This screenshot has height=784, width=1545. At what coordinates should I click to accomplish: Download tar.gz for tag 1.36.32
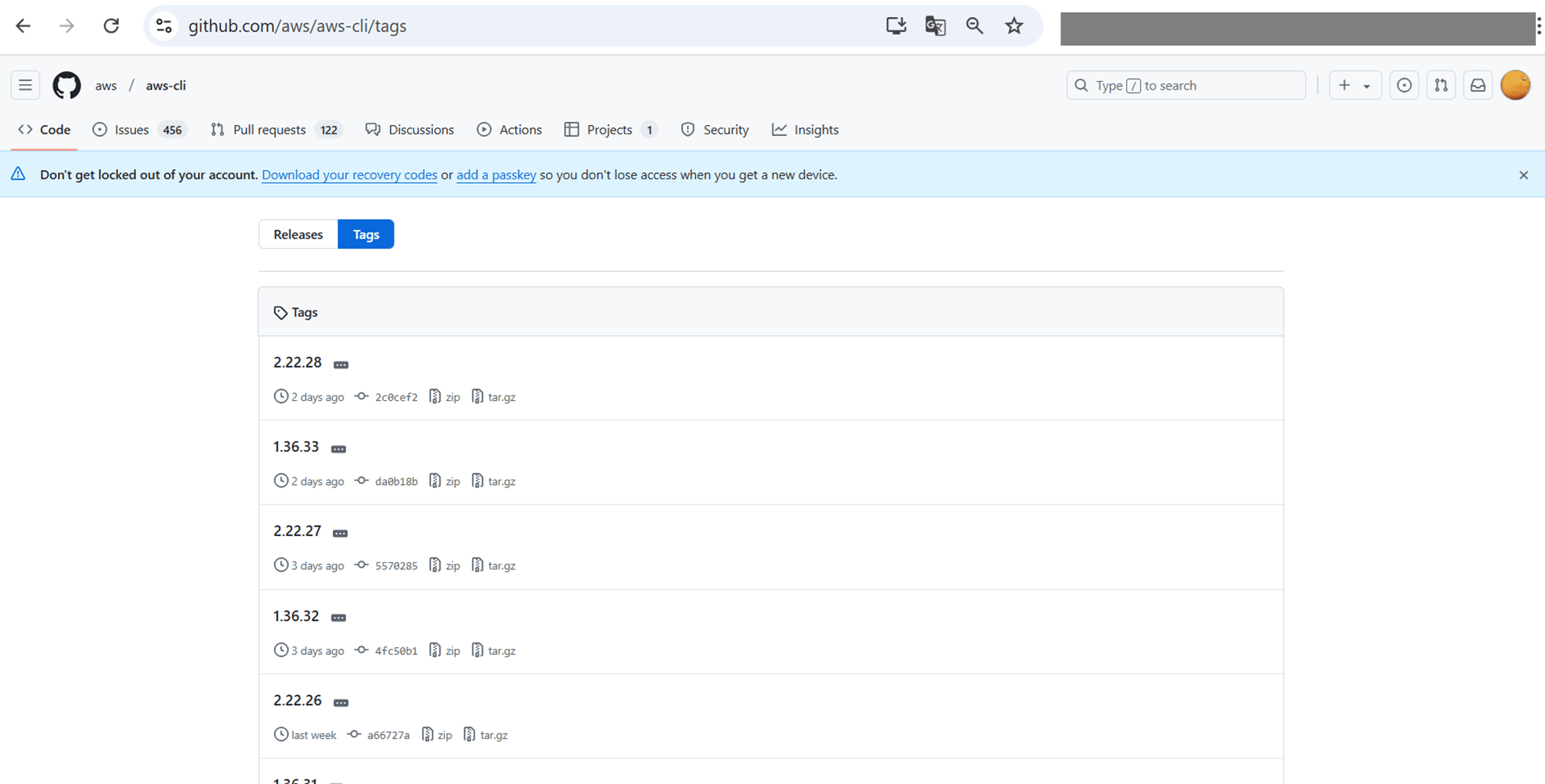[x=494, y=650]
